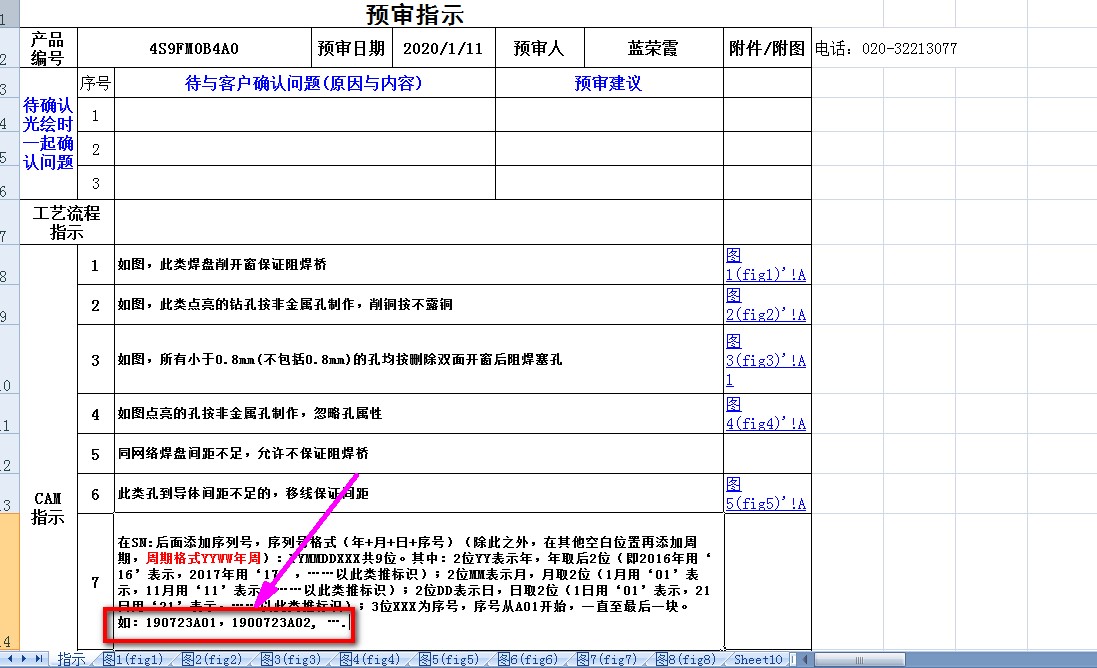This screenshot has height=668, width=1097.
Task: Select CAM item 7 serial number instructions cell
Action: (418, 582)
